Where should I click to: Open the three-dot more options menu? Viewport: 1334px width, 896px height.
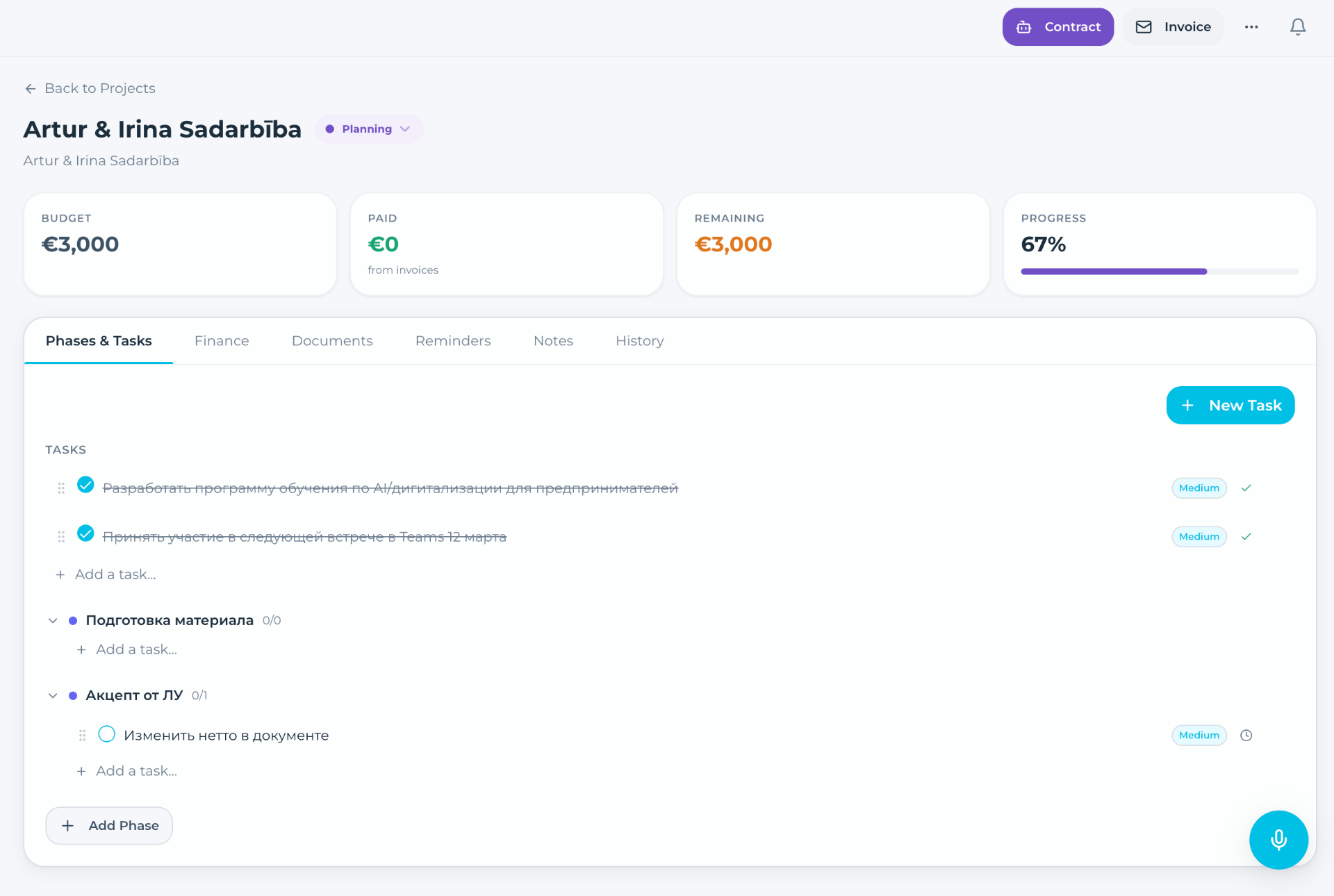(1251, 27)
